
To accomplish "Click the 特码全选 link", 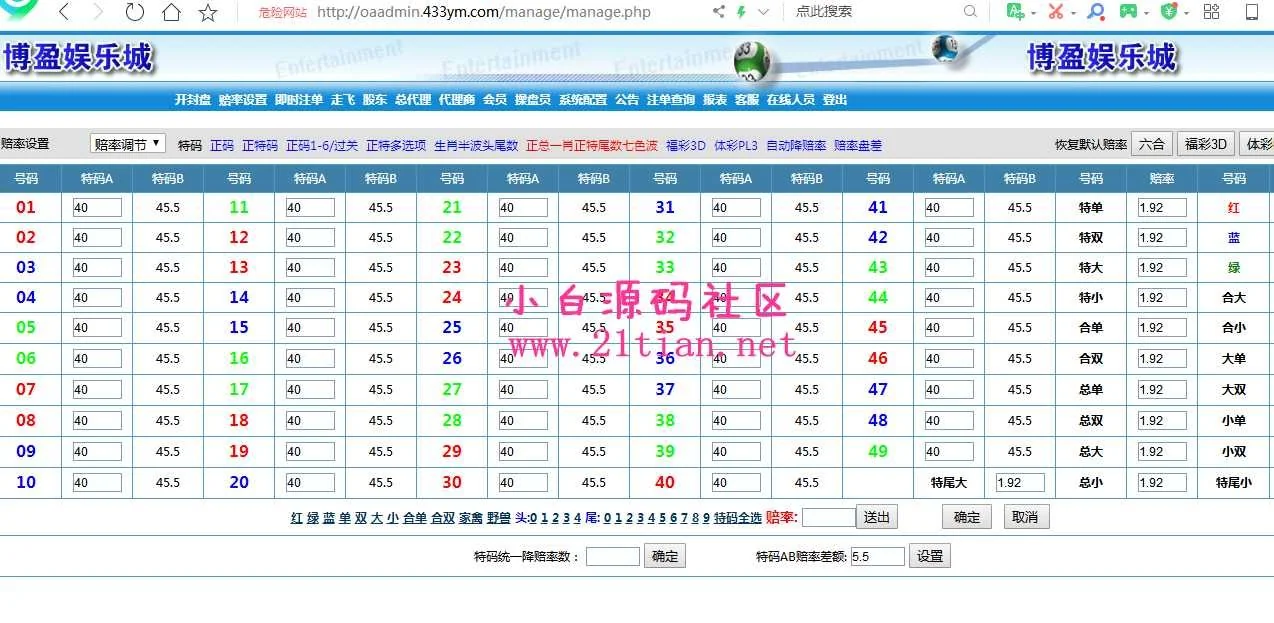I will [x=737, y=518].
